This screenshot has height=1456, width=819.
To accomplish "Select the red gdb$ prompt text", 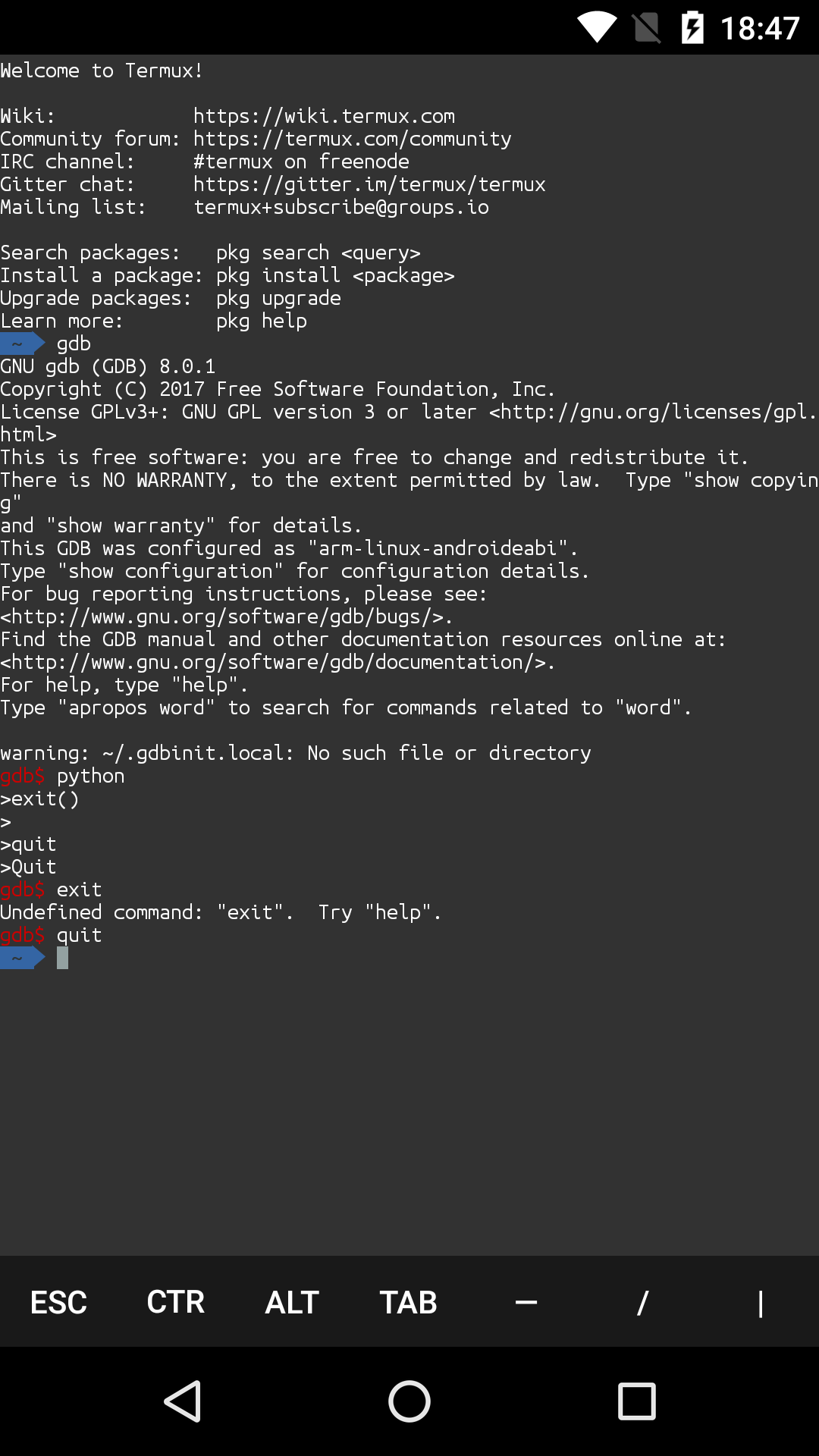I will pos(24,934).
